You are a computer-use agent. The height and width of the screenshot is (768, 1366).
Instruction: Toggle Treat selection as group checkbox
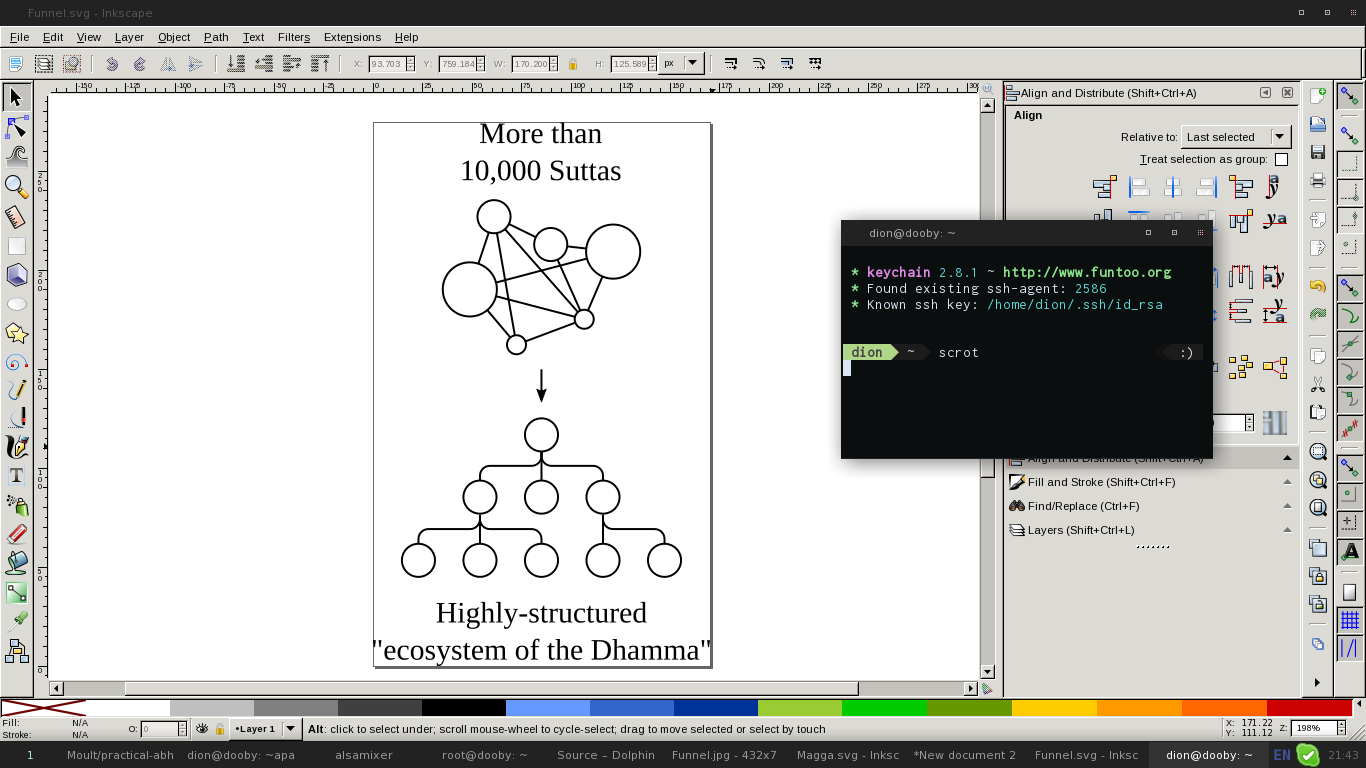(x=1281, y=159)
